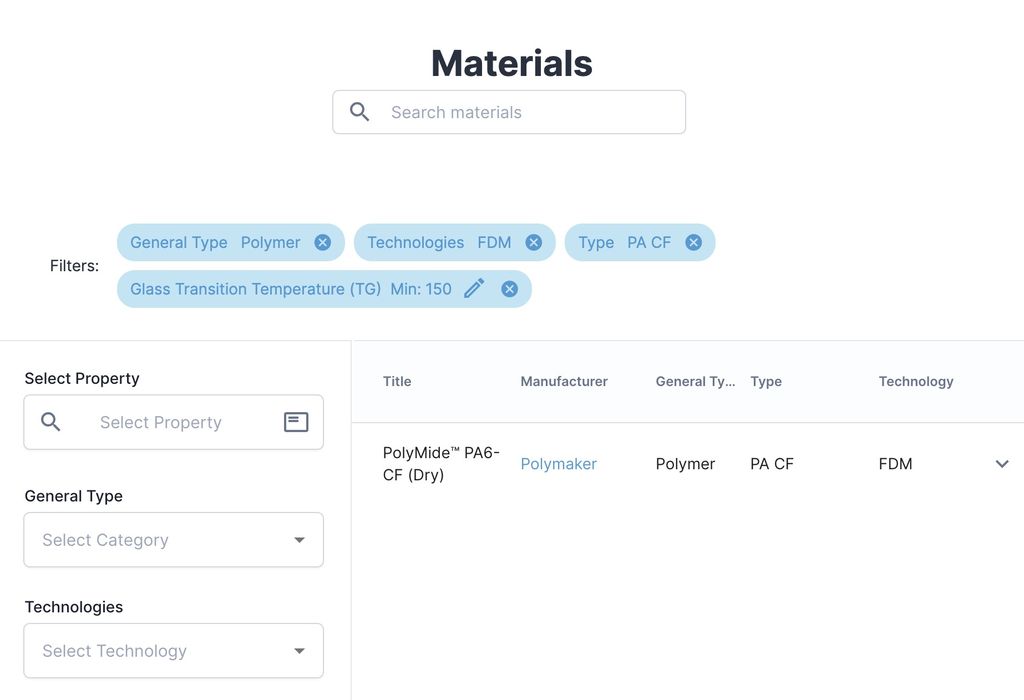Delete the Glass Transition Temperature filter
1024x700 pixels.
pos(509,289)
